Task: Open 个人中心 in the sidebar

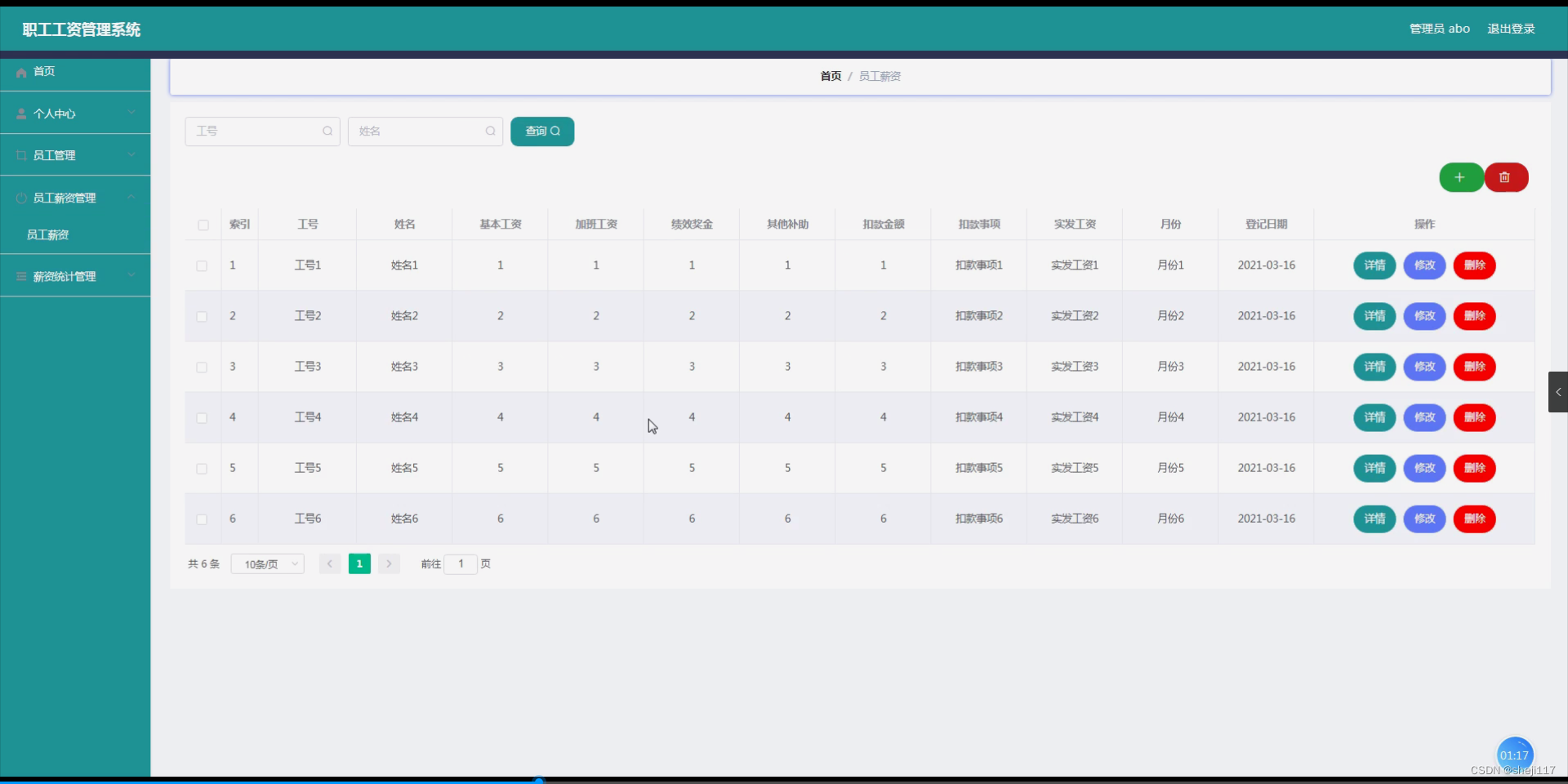Action: point(75,114)
